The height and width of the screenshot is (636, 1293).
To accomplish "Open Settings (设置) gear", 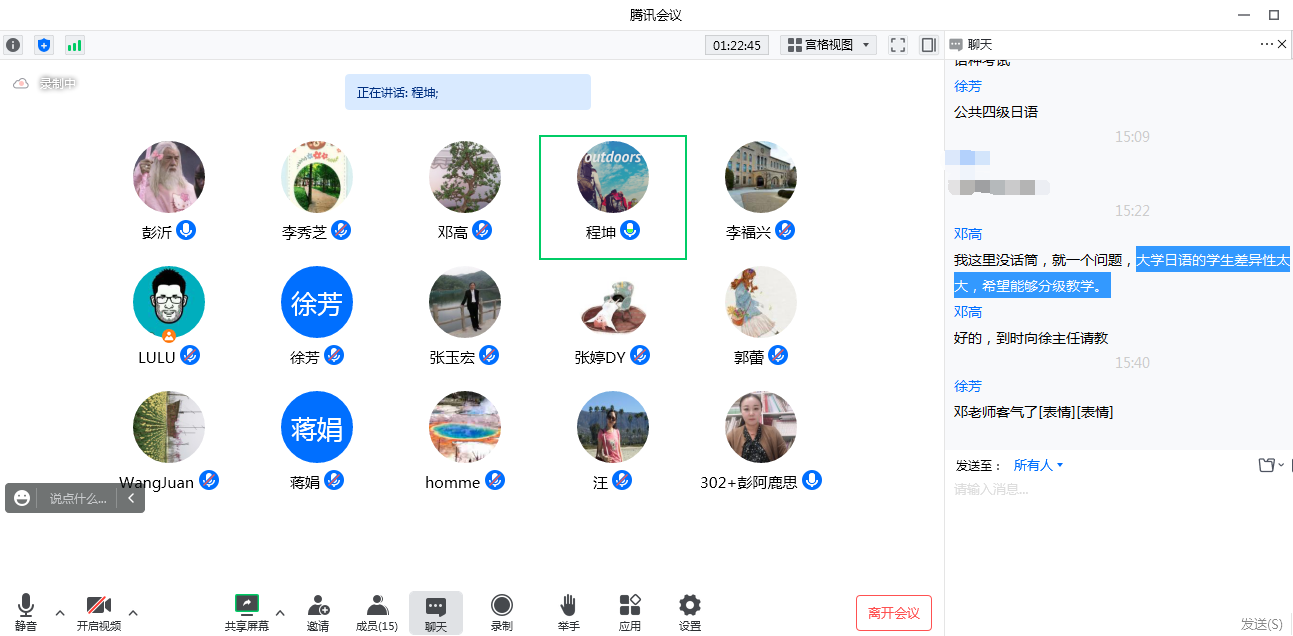I will point(689,612).
